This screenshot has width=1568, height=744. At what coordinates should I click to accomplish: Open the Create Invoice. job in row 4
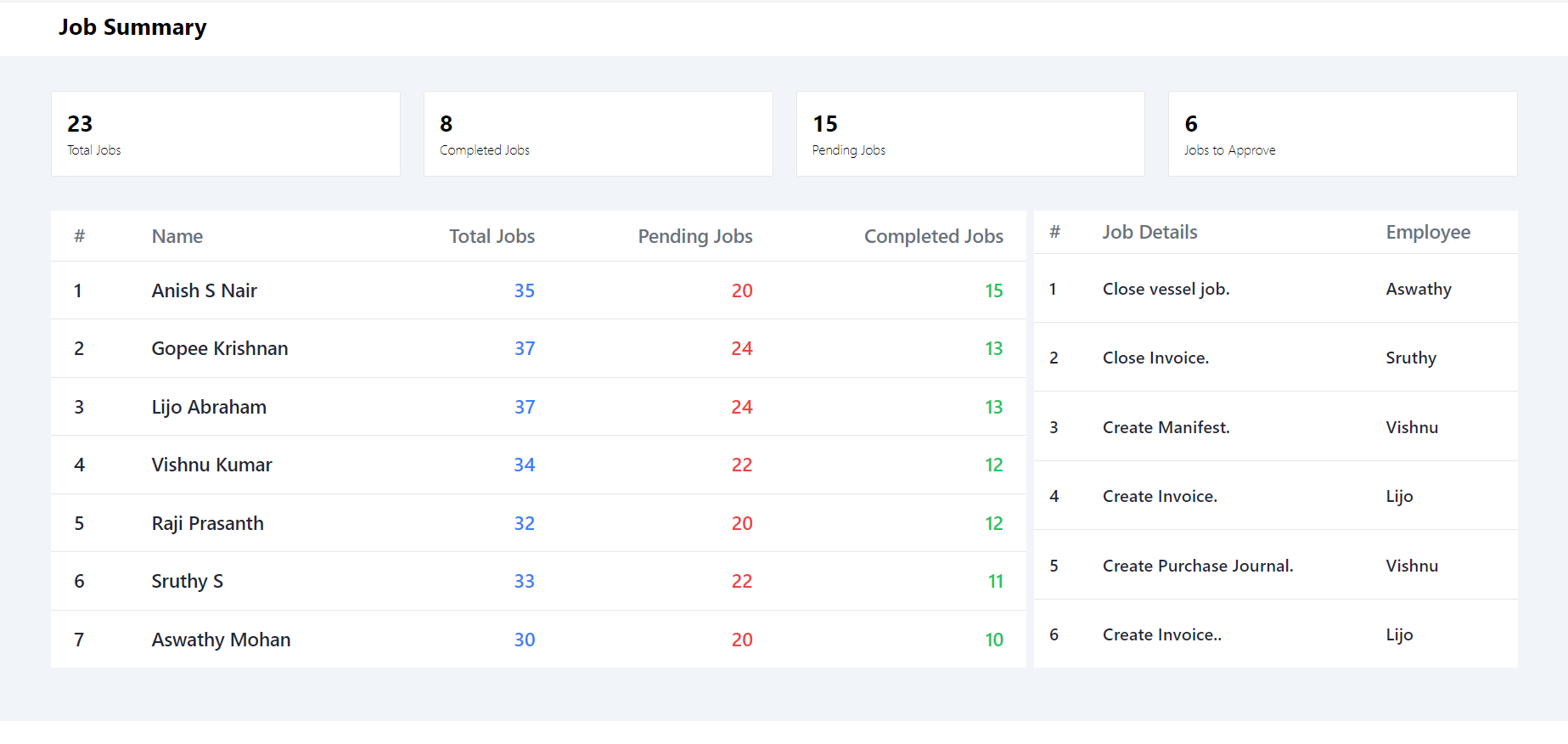(1161, 496)
